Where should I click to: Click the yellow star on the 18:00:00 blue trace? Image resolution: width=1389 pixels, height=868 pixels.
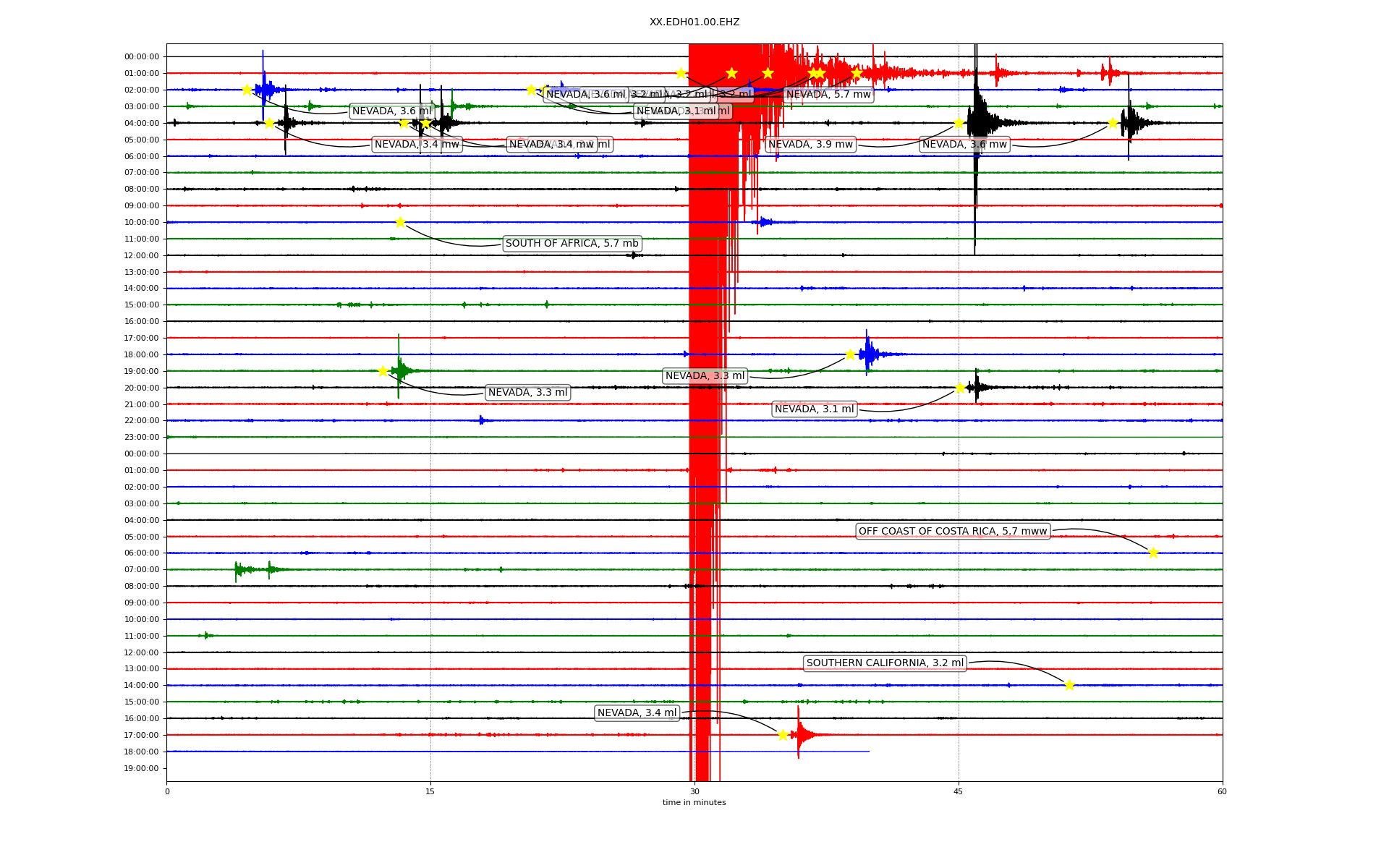click(851, 354)
